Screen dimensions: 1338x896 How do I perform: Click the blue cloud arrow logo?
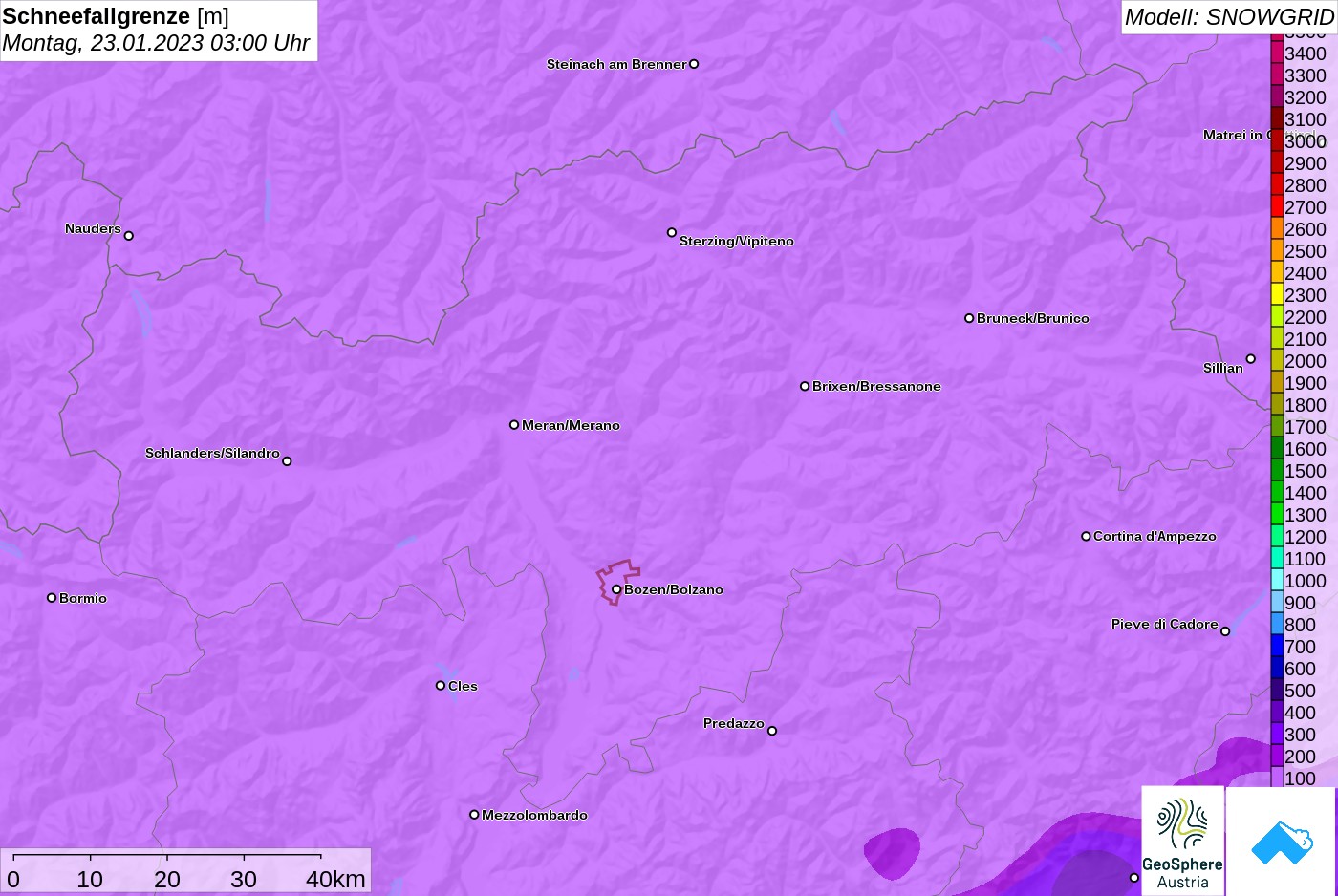click(x=1281, y=841)
